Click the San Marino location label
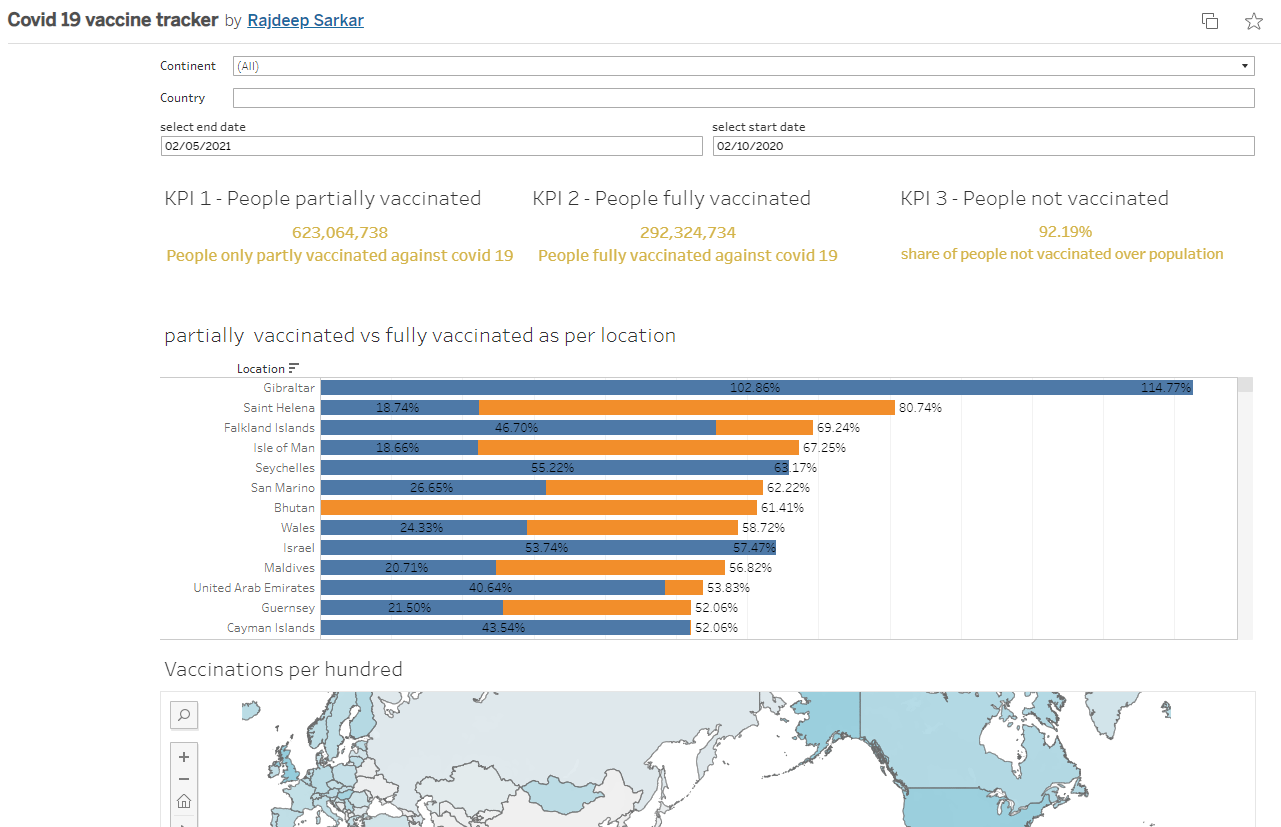 tap(283, 488)
